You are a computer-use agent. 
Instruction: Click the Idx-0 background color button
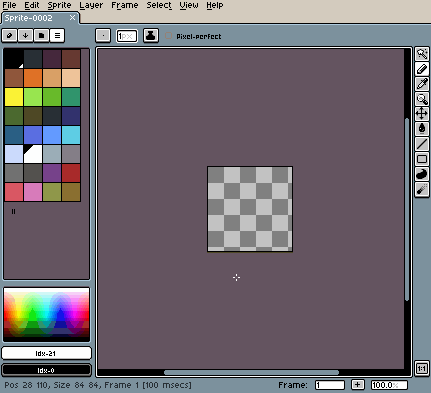pos(46,370)
